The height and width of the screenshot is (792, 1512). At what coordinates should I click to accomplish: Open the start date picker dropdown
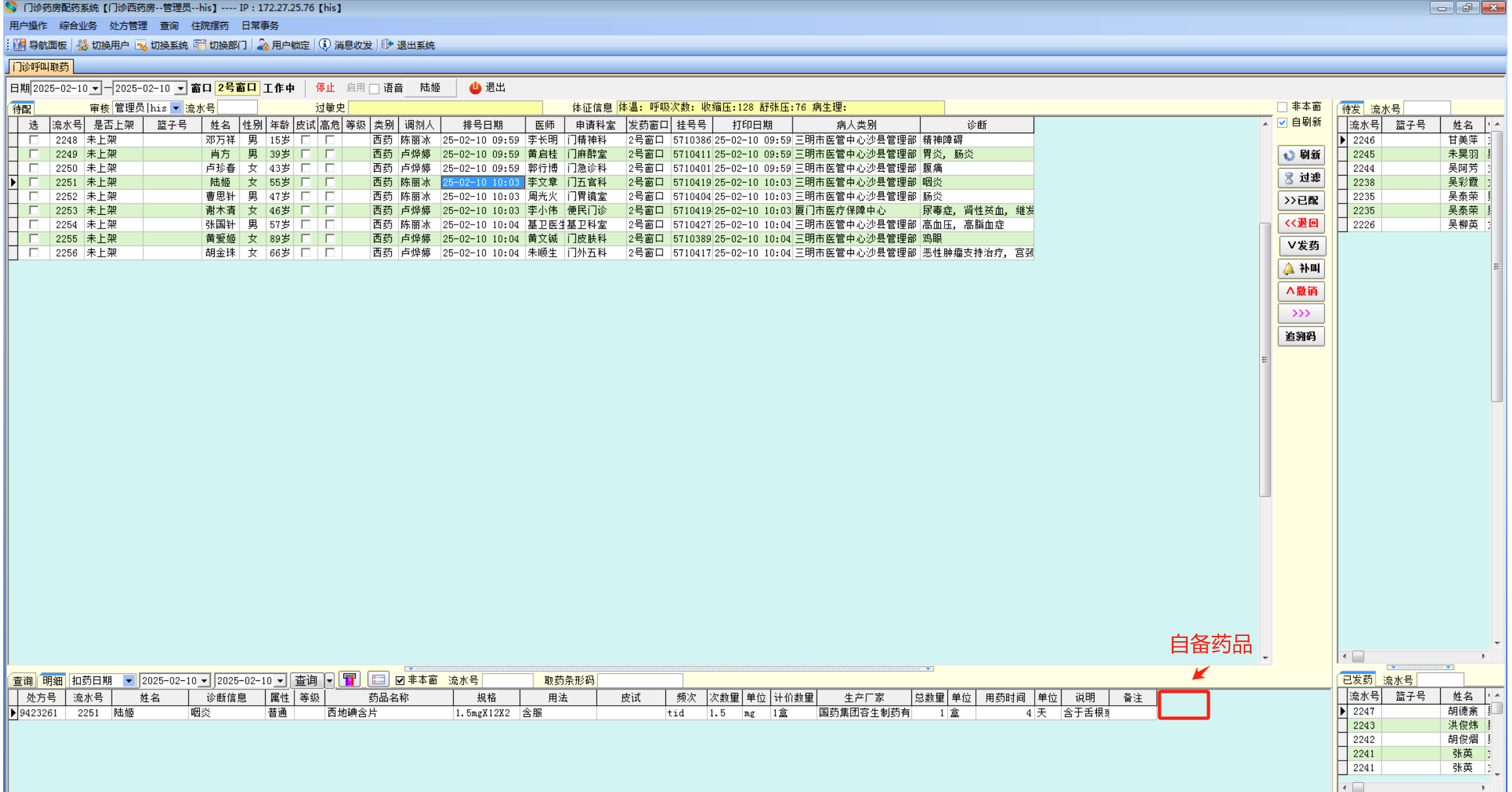96,88
